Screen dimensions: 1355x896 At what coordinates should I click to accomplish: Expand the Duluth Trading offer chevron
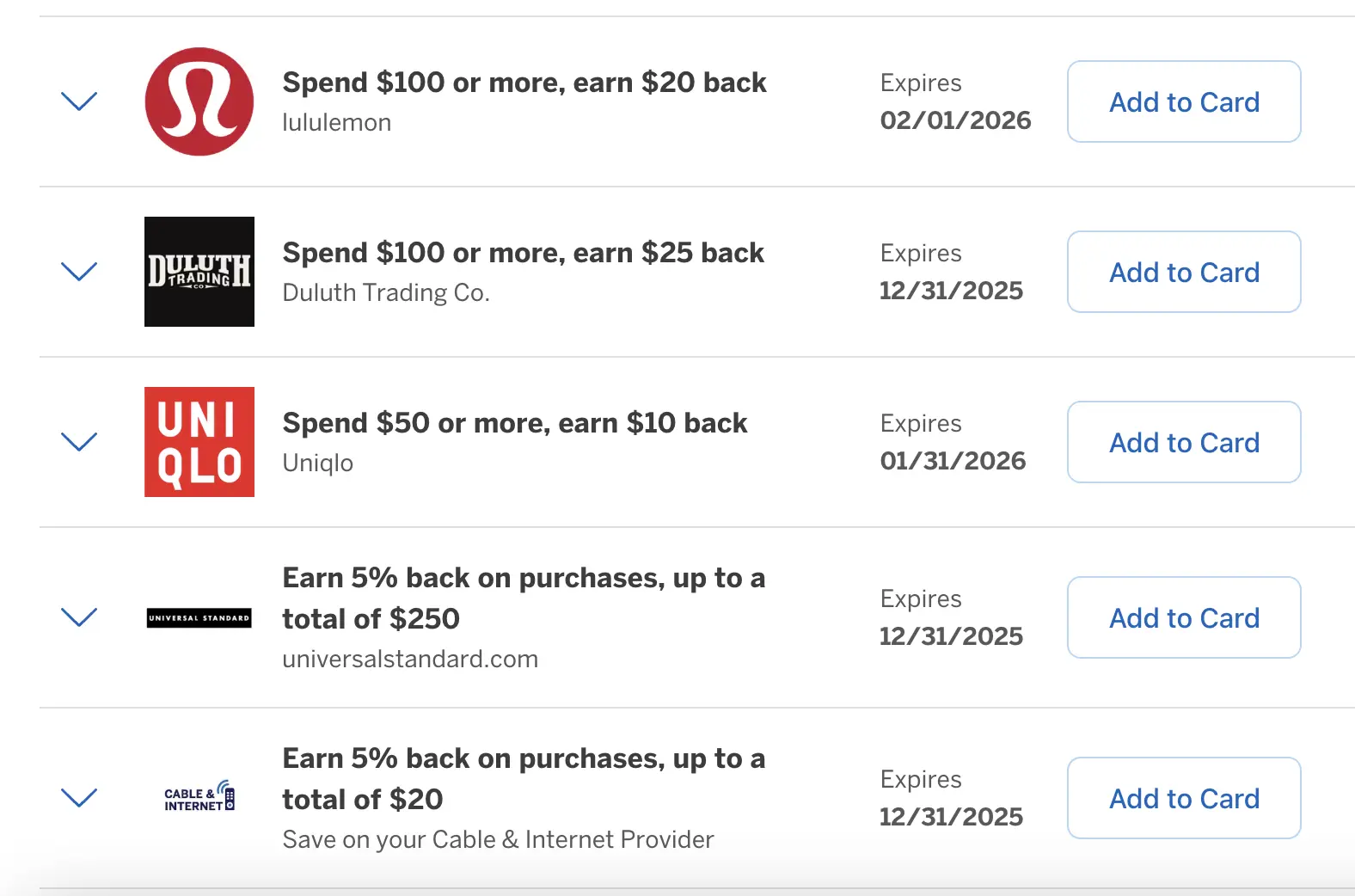point(79,272)
